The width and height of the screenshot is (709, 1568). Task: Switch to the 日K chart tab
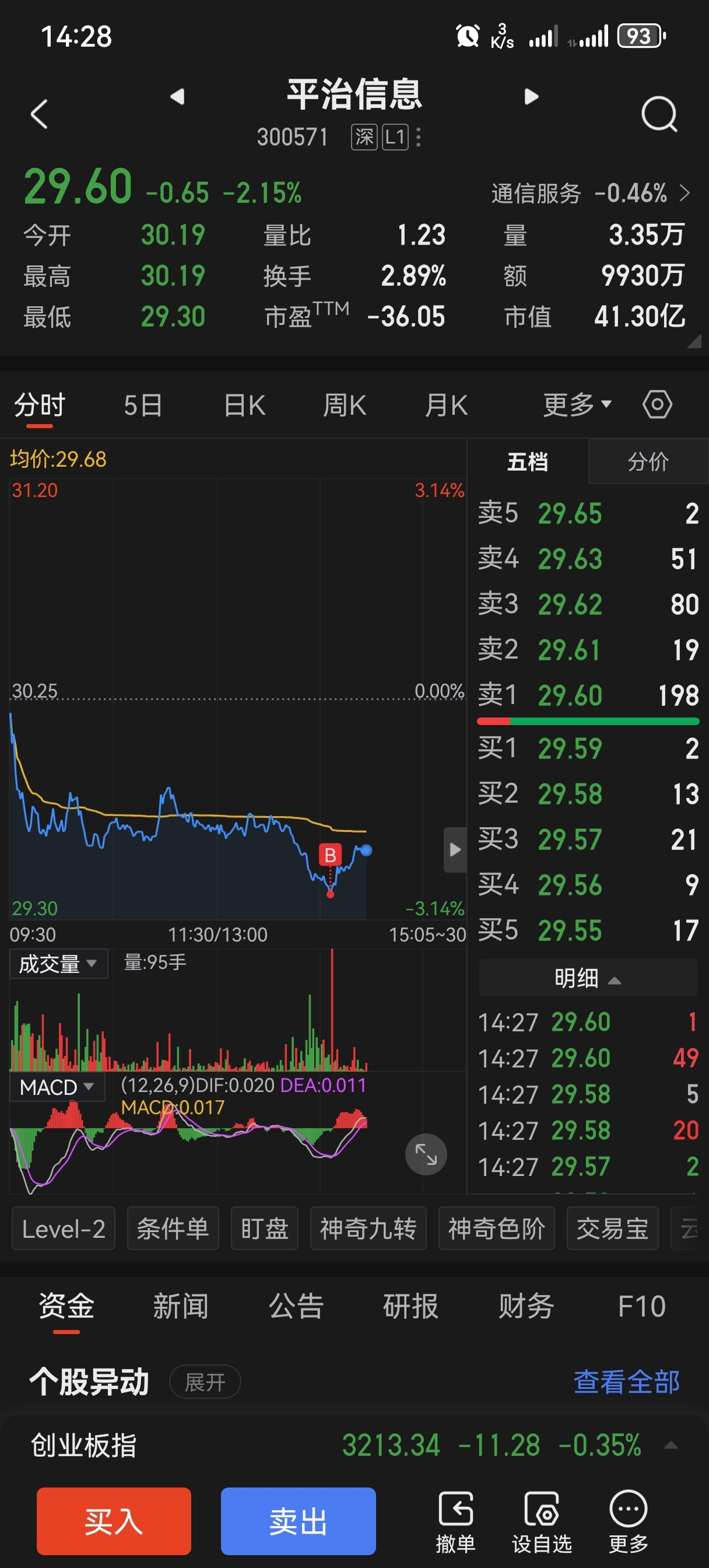245,405
